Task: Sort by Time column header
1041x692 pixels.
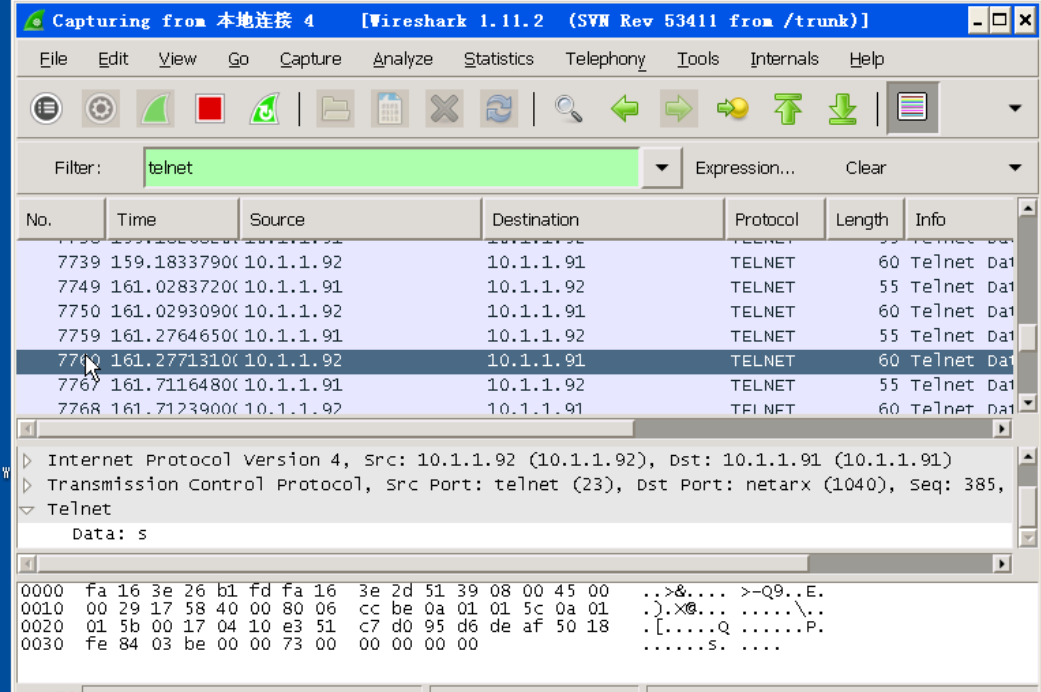Action: (x=173, y=219)
